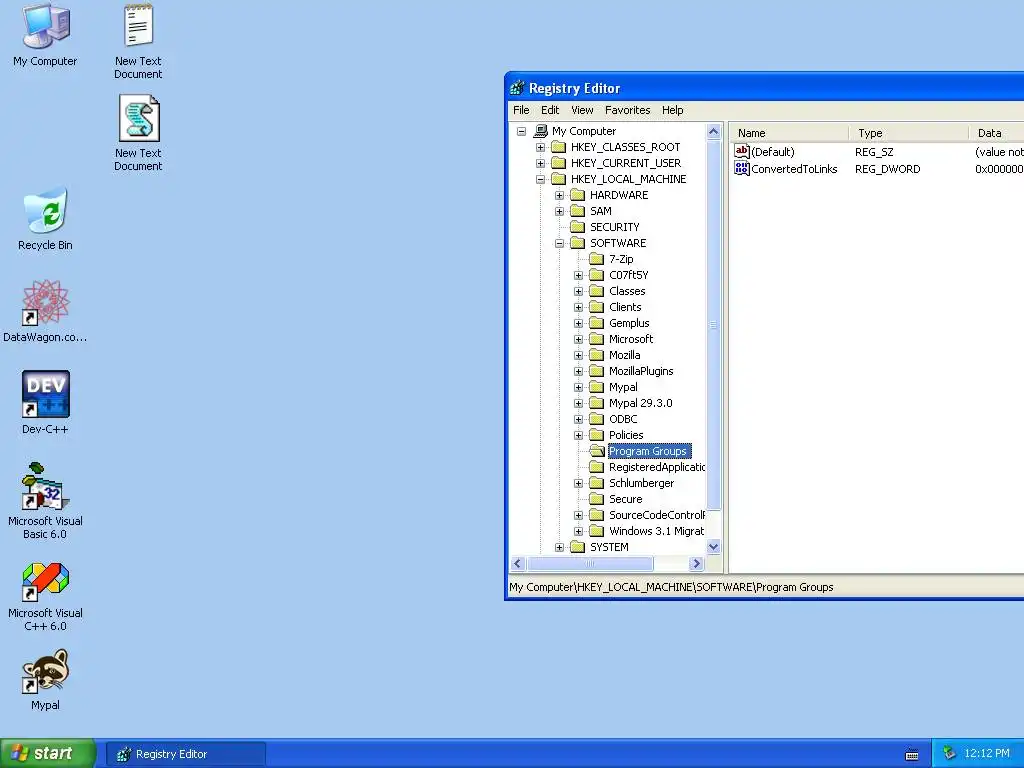Select the Mypal raccoon desktop shortcut
This screenshot has height=768, width=1024.
45,671
